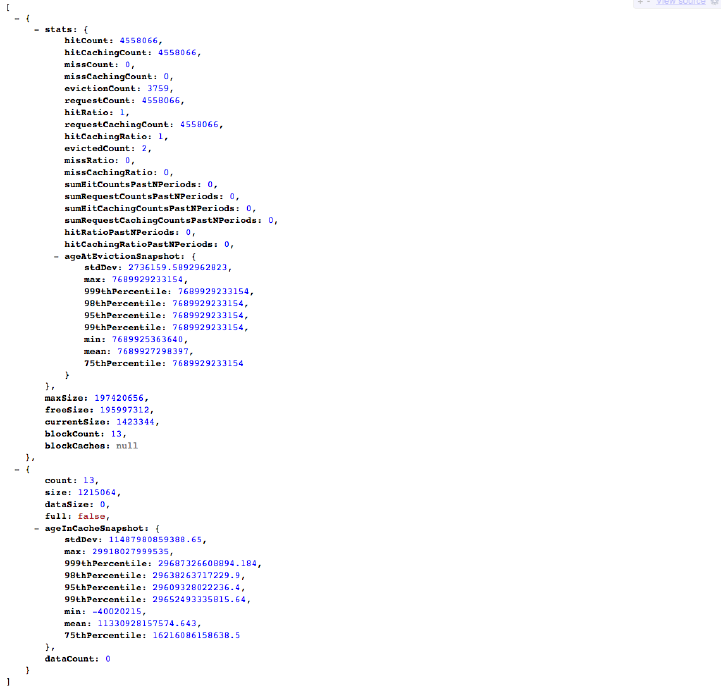Select the size value 1215064
721x697 pixels.
click(97, 492)
